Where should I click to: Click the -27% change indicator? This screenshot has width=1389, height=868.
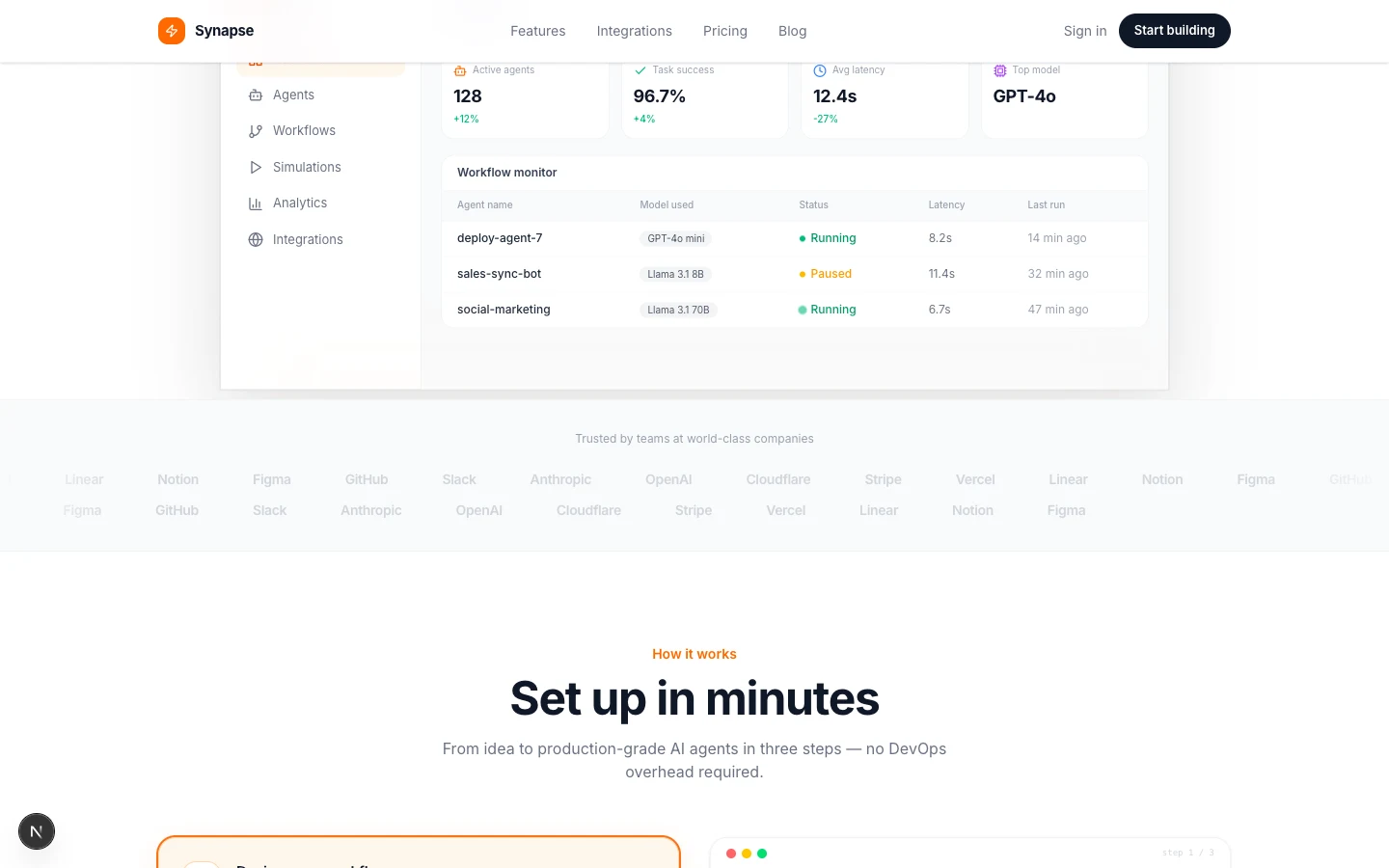pos(826,120)
